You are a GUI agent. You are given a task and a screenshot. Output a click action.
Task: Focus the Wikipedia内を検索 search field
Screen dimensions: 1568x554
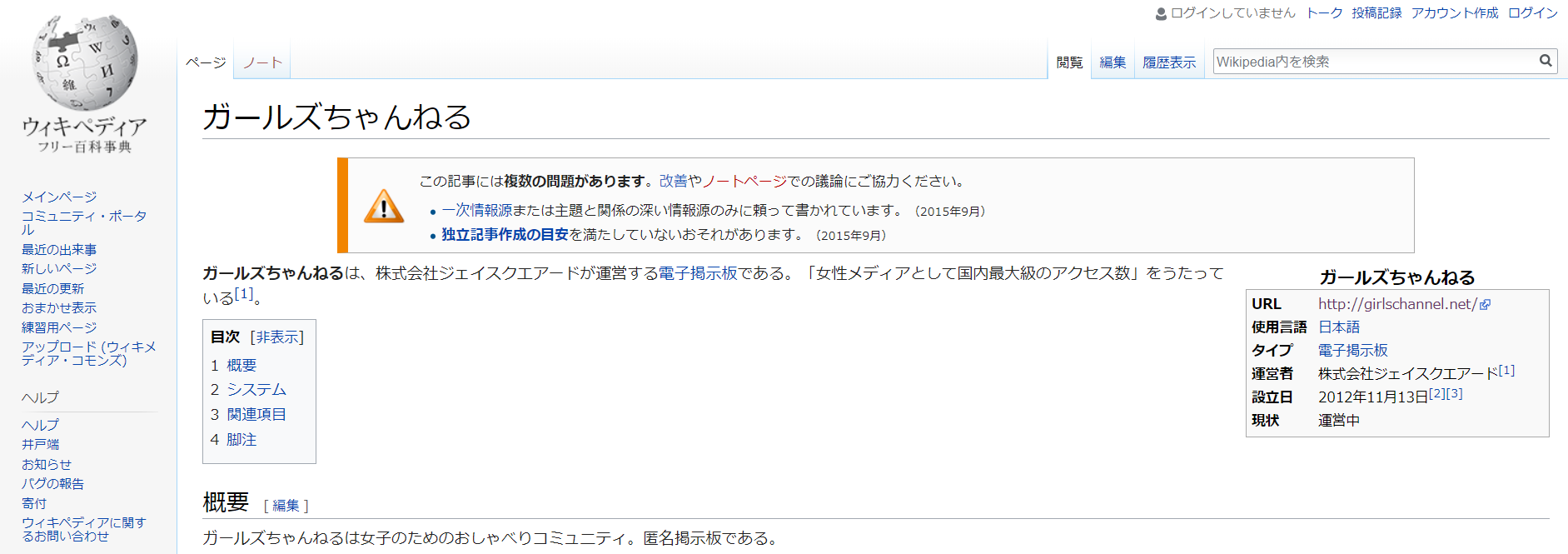click(x=1374, y=62)
